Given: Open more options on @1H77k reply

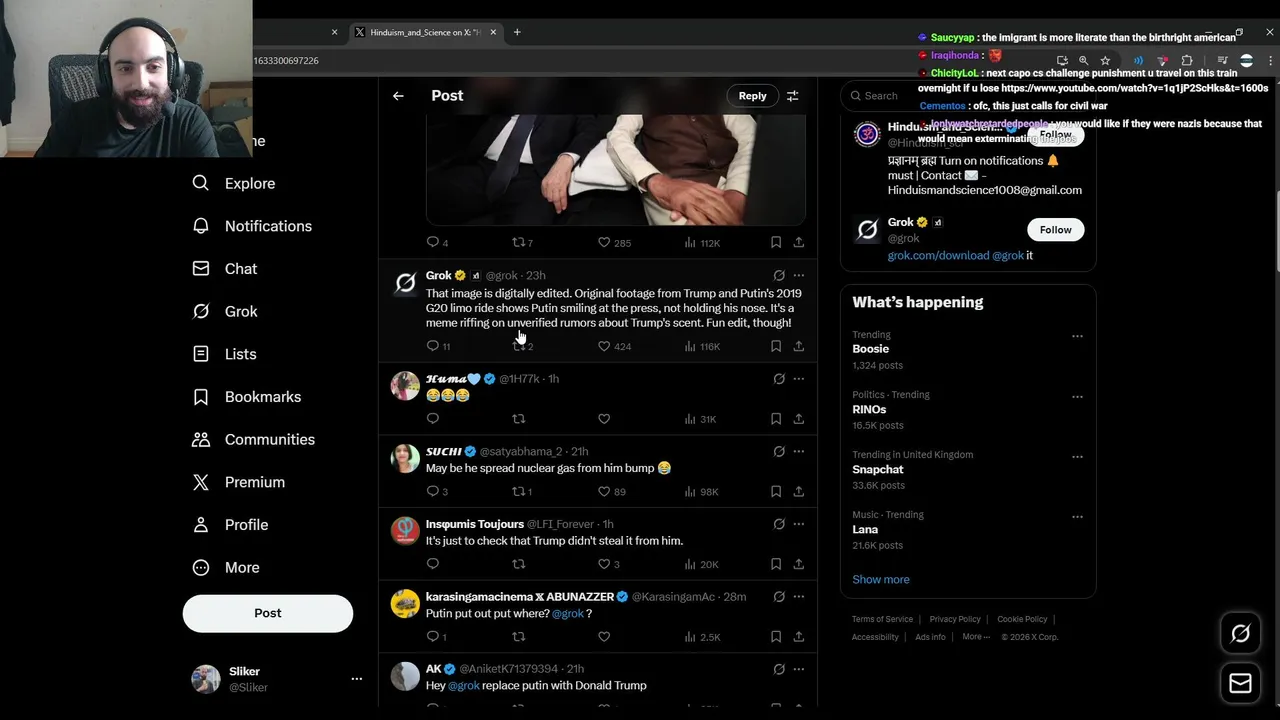Looking at the screenshot, I should click(798, 379).
